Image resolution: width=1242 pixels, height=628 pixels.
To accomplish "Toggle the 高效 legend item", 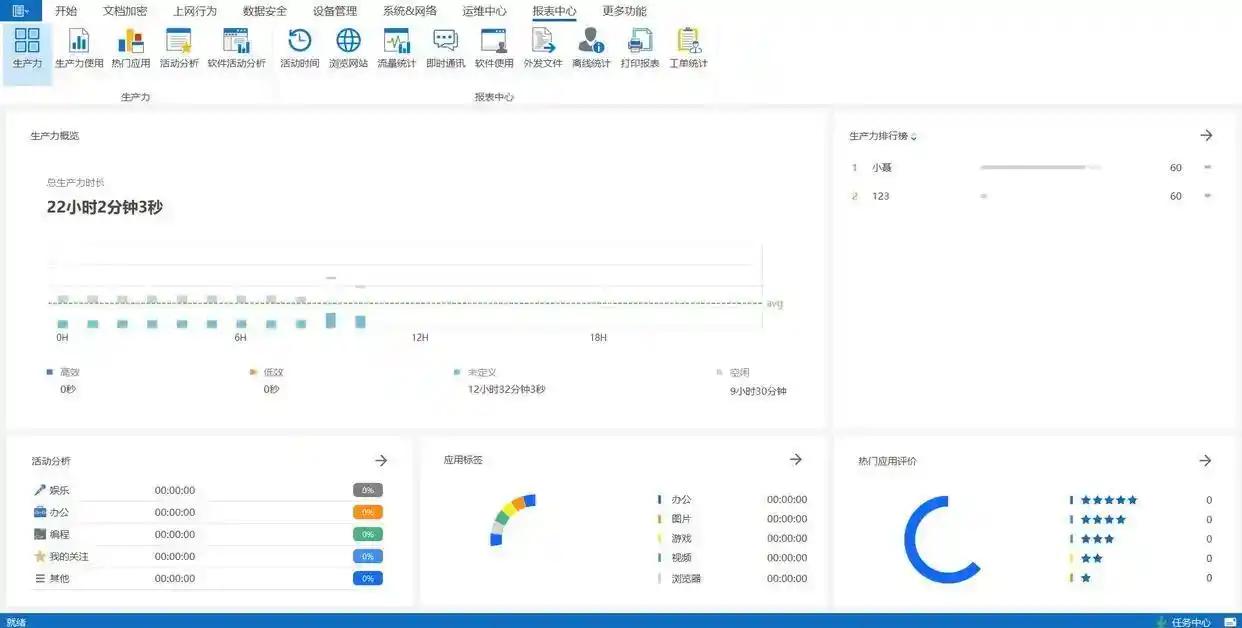I will tap(63, 372).
